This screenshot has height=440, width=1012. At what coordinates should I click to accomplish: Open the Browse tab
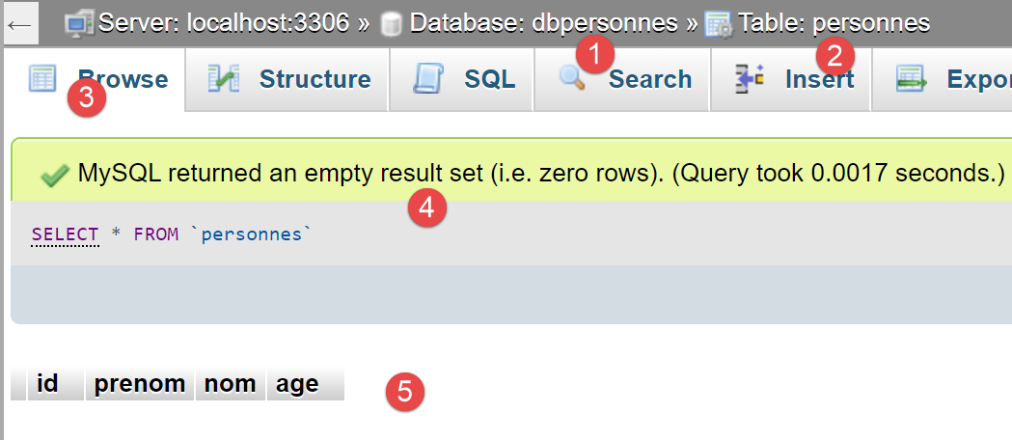[x=122, y=79]
